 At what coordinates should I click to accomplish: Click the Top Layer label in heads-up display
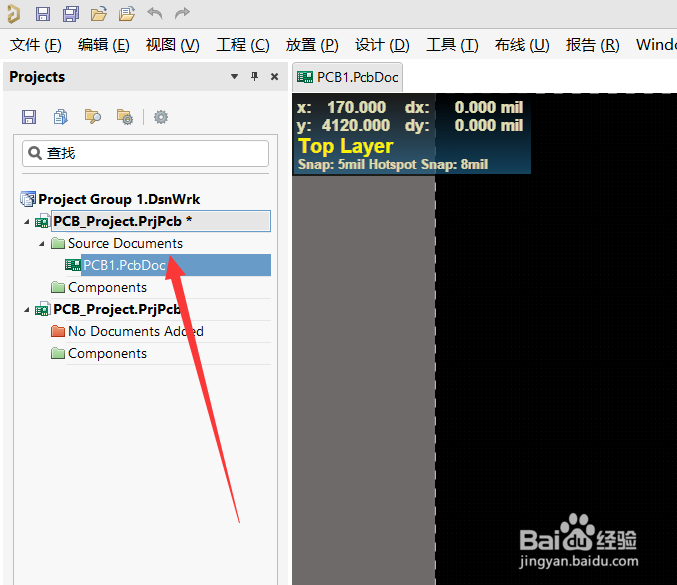coord(346,146)
